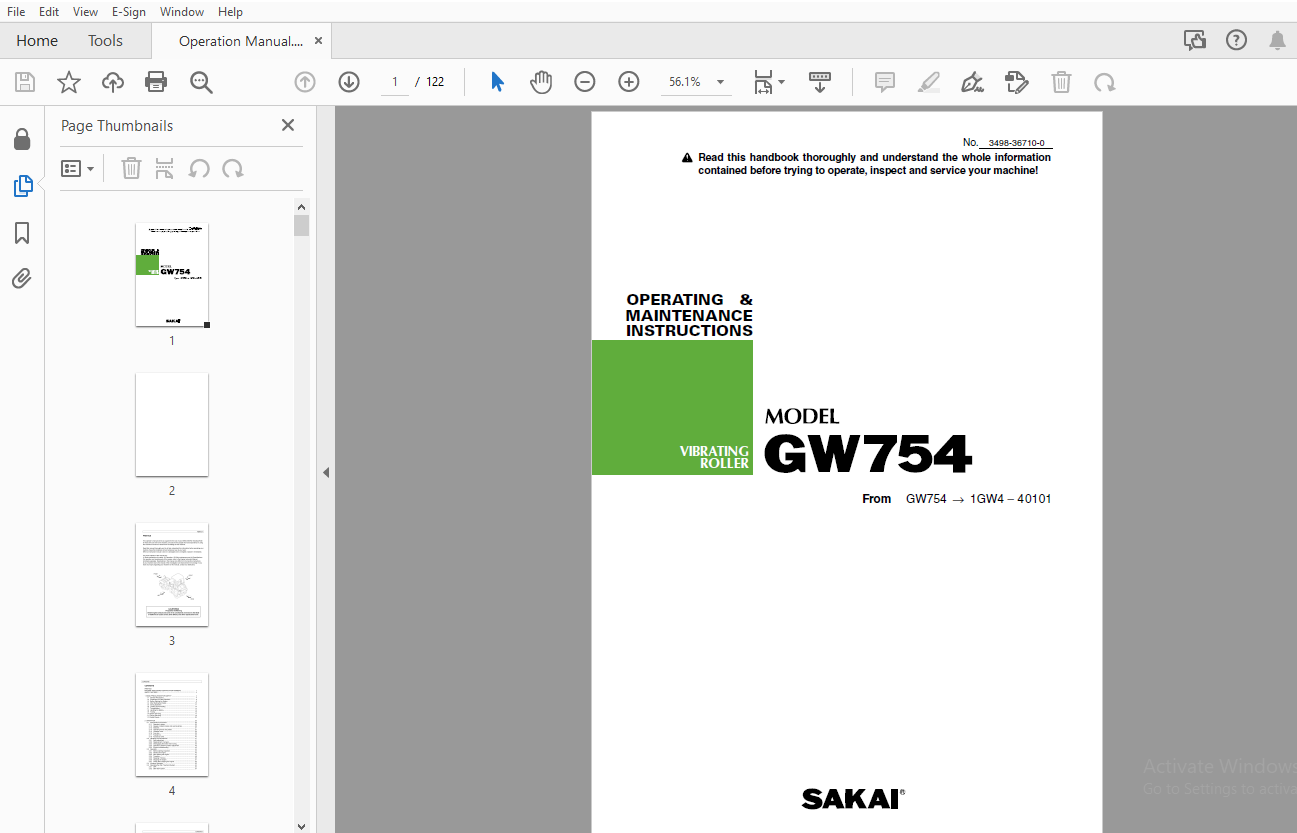The width and height of the screenshot is (1297, 833).
Task: Open the security lock panel
Action: (x=22, y=139)
